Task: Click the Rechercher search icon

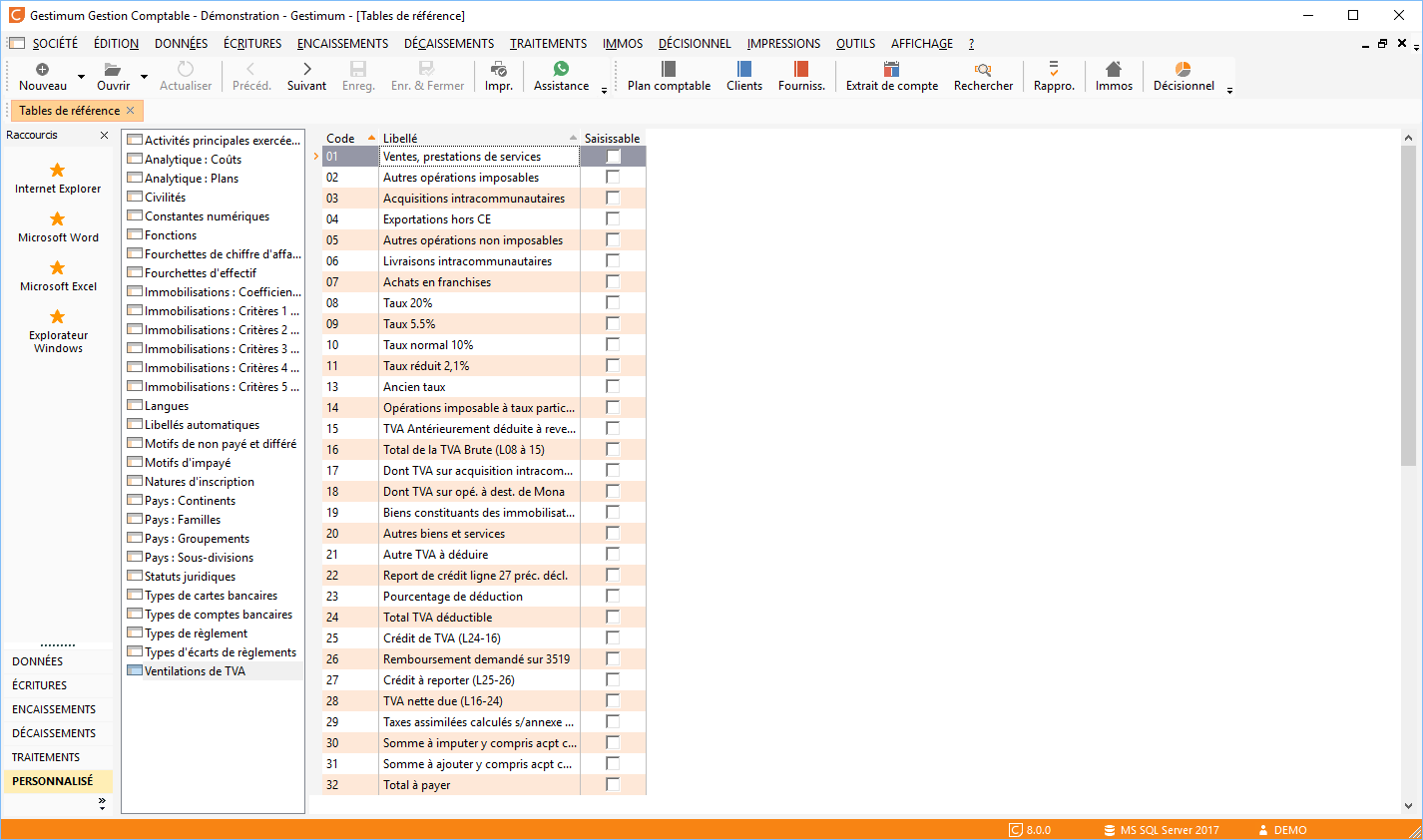Action: pyautogui.click(x=983, y=69)
